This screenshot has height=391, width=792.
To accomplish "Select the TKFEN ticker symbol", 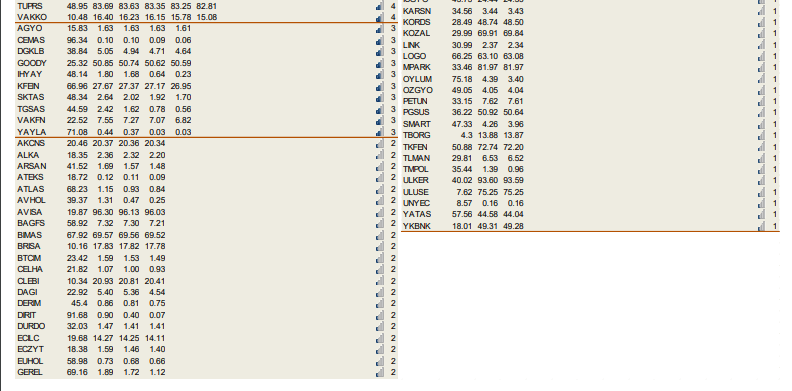I will tap(415, 147).
